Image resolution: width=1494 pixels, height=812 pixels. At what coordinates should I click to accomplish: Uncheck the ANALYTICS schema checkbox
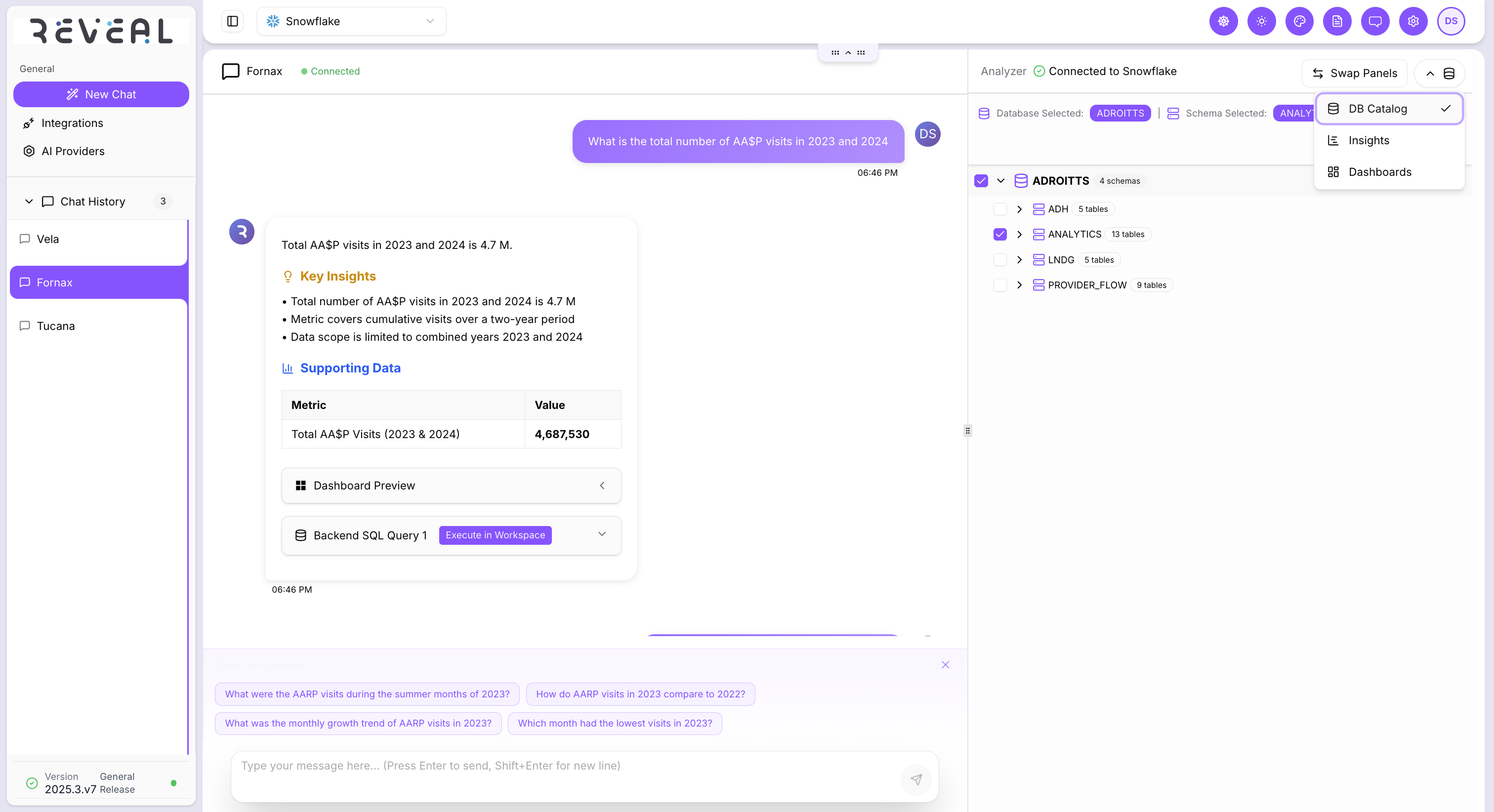pos(1000,234)
